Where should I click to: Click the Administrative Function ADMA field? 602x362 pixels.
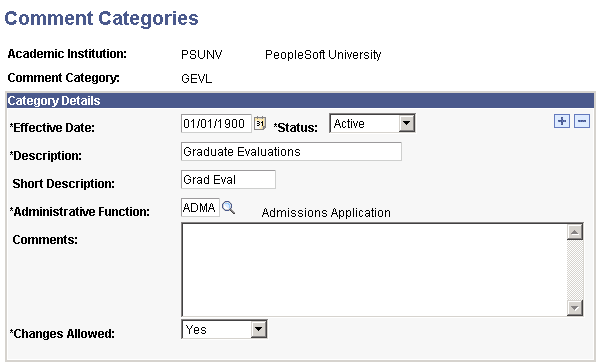[x=200, y=207]
